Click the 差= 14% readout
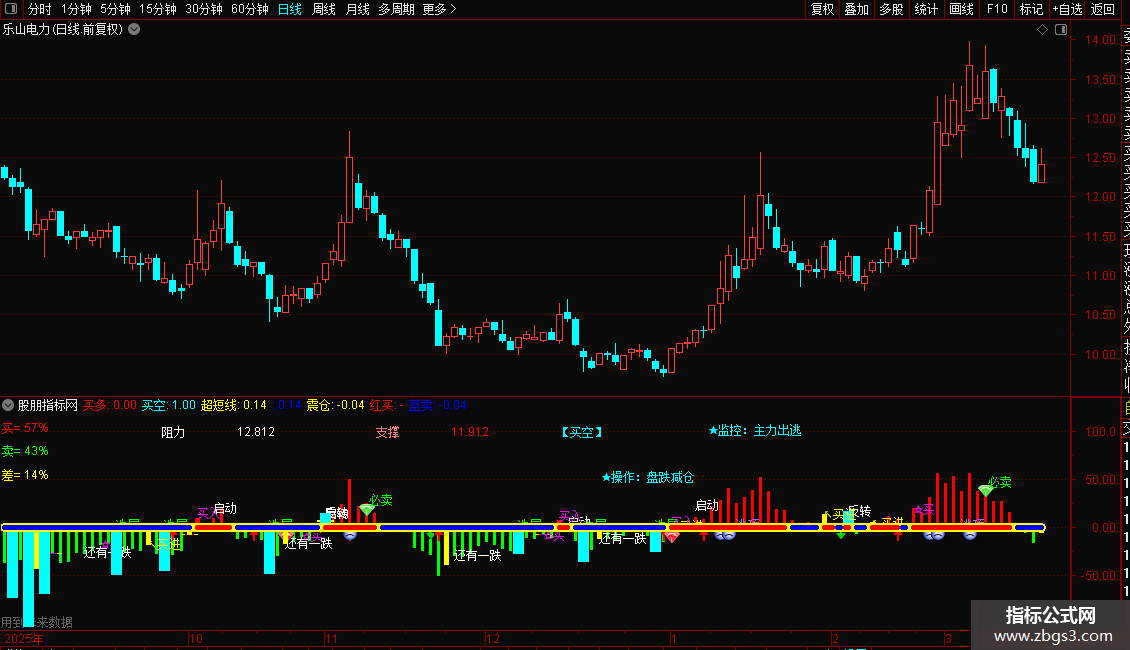Viewport: 1130px width, 650px height. (25, 475)
